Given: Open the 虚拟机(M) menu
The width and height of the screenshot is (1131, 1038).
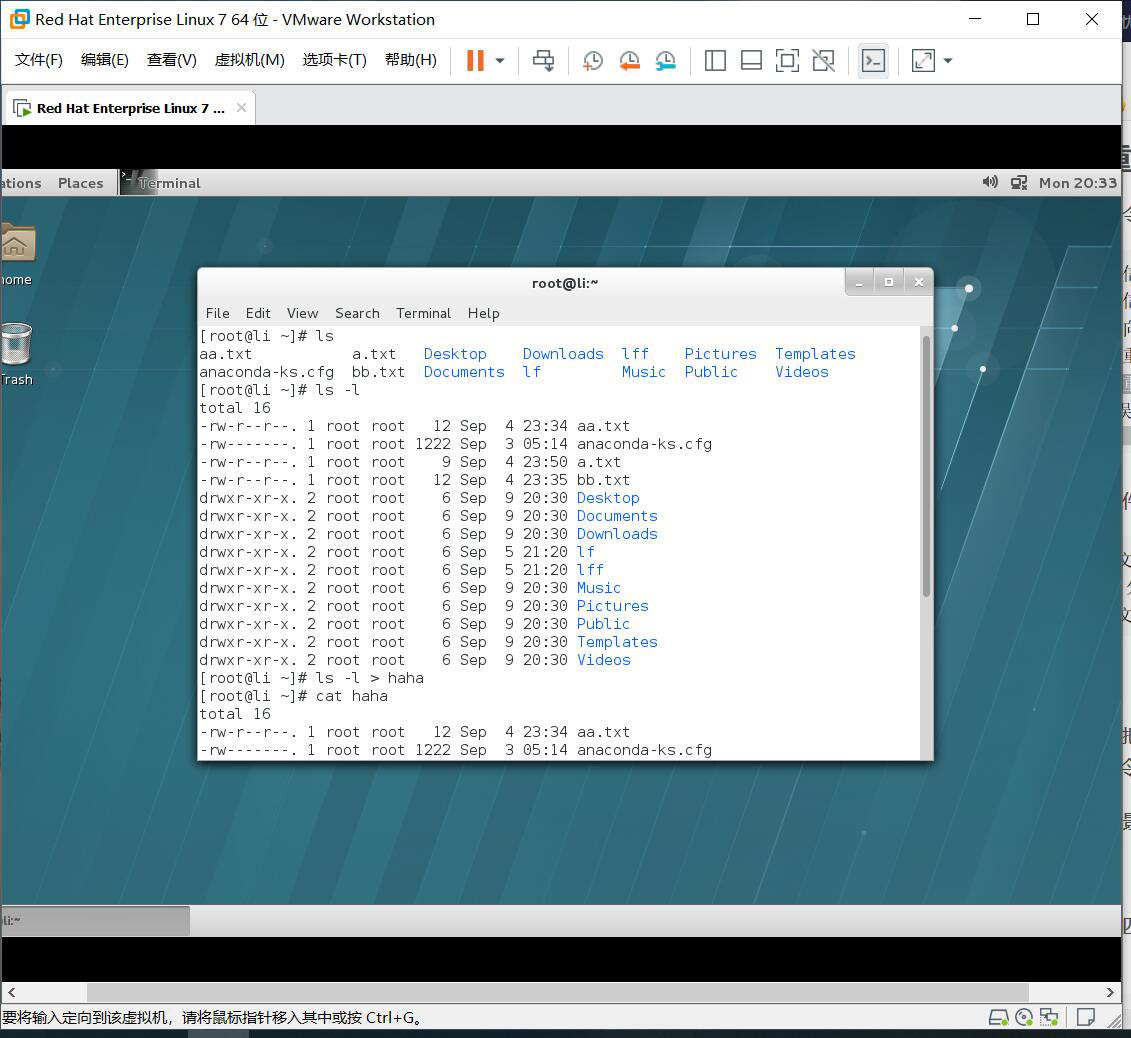Looking at the screenshot, I should [250, 60].
